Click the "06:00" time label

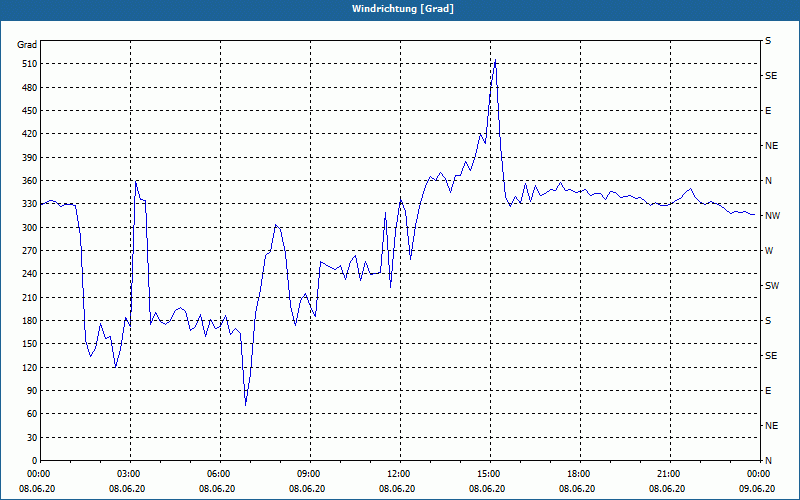[220, 473]
